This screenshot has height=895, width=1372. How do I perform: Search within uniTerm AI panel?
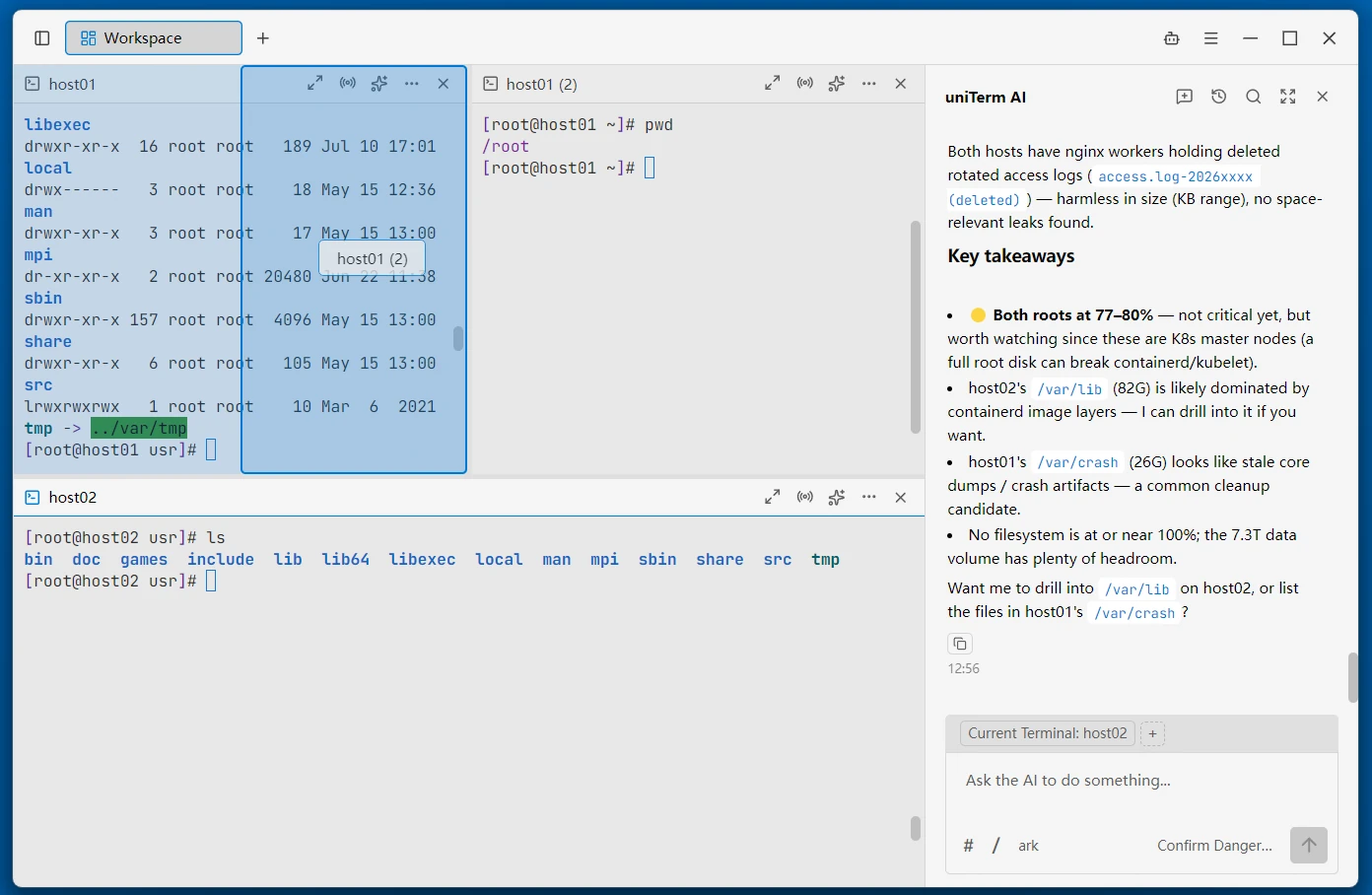[x=1254, y=97]
